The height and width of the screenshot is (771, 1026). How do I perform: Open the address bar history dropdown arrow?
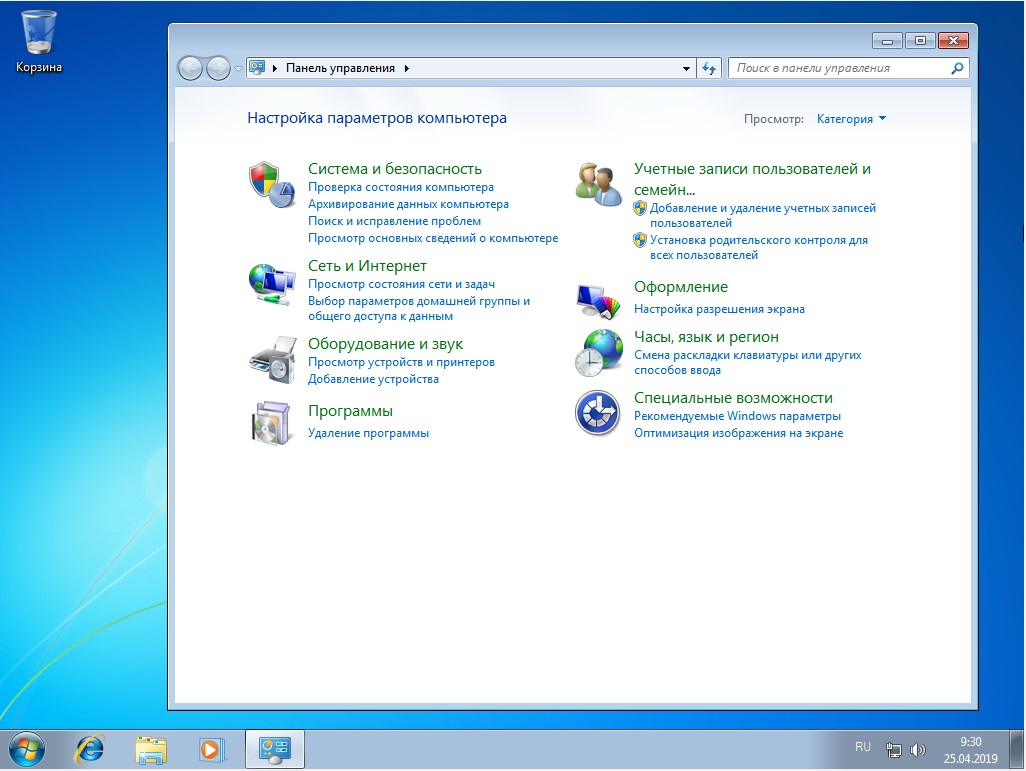point(686,69)
